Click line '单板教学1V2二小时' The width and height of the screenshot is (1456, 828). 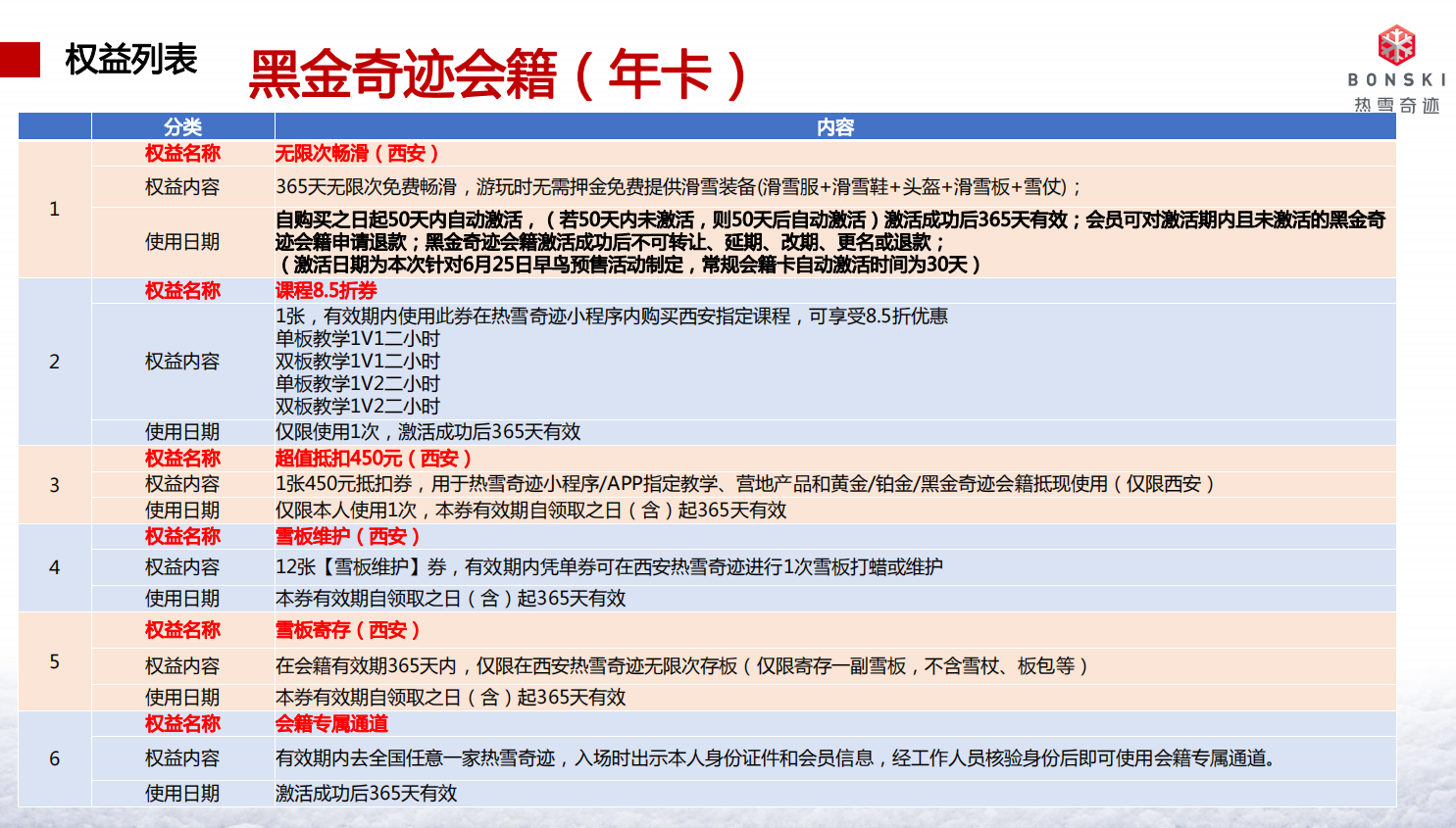(358, 383)
